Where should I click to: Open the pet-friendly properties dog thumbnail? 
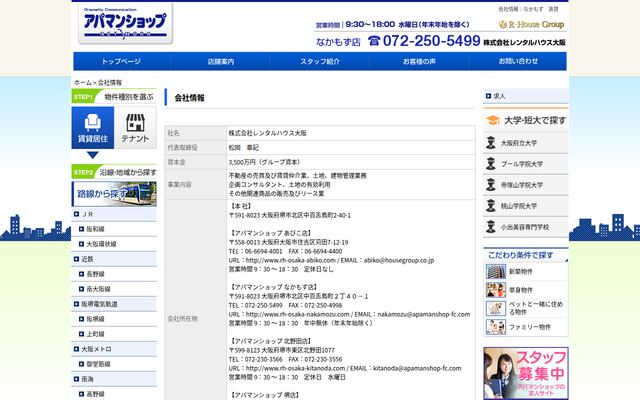click(496, 308)
